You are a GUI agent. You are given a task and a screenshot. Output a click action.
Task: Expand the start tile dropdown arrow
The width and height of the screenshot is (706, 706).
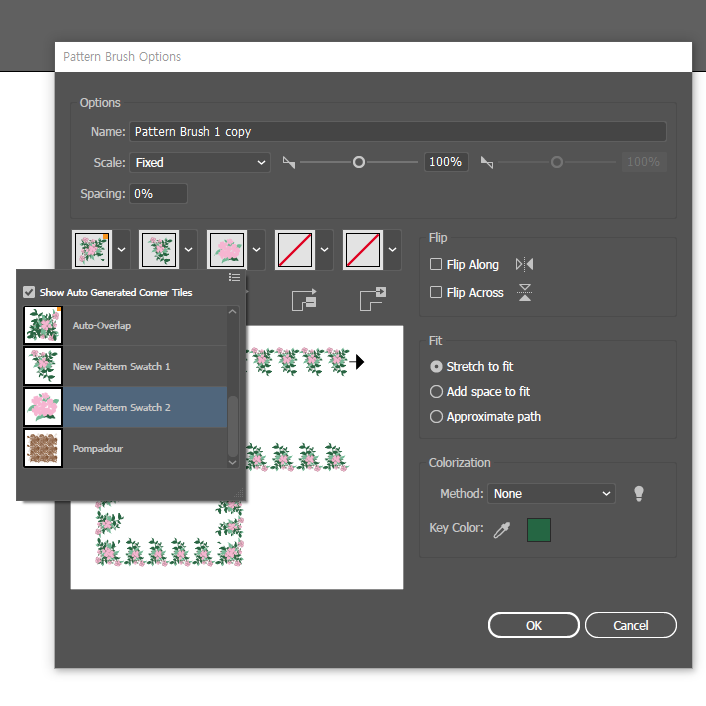pyautogui.click(x=325, y=250)
